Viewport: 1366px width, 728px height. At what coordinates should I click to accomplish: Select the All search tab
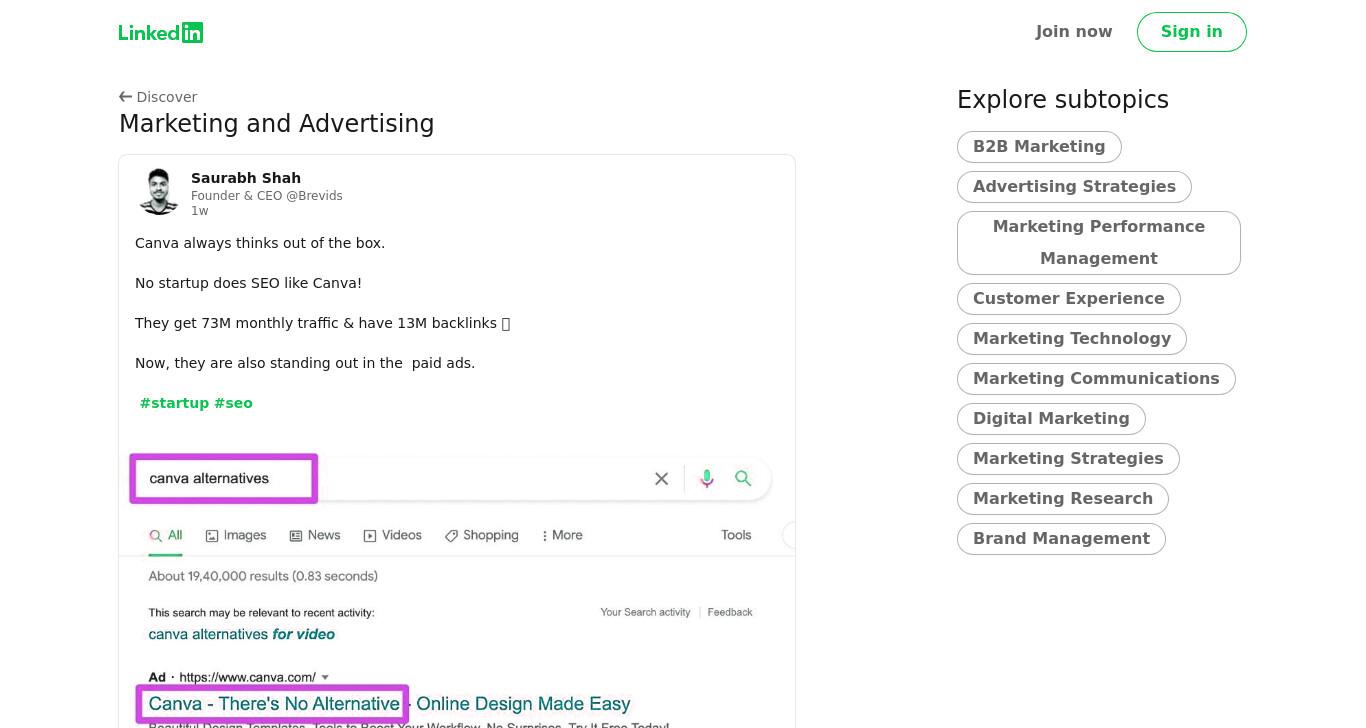166,536
